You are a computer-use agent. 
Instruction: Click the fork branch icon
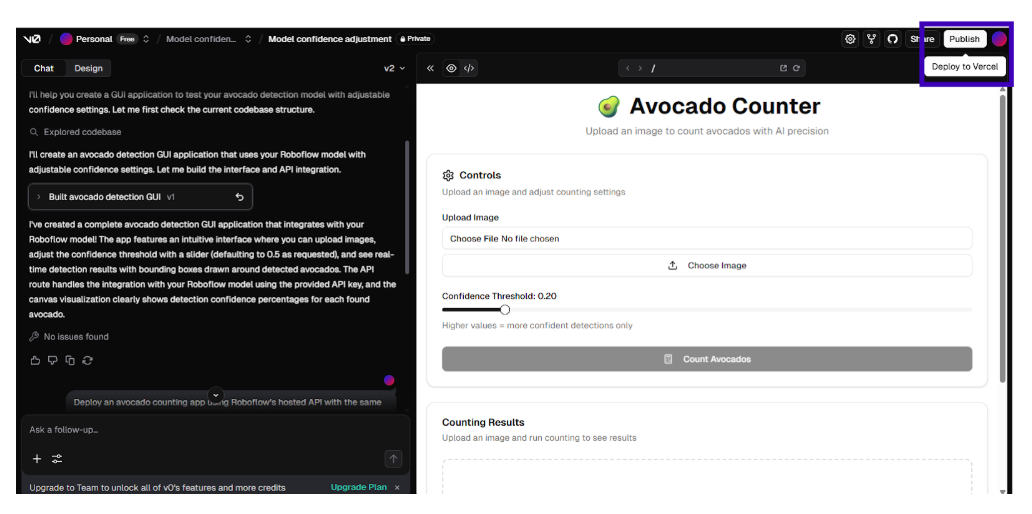[871, 39]
